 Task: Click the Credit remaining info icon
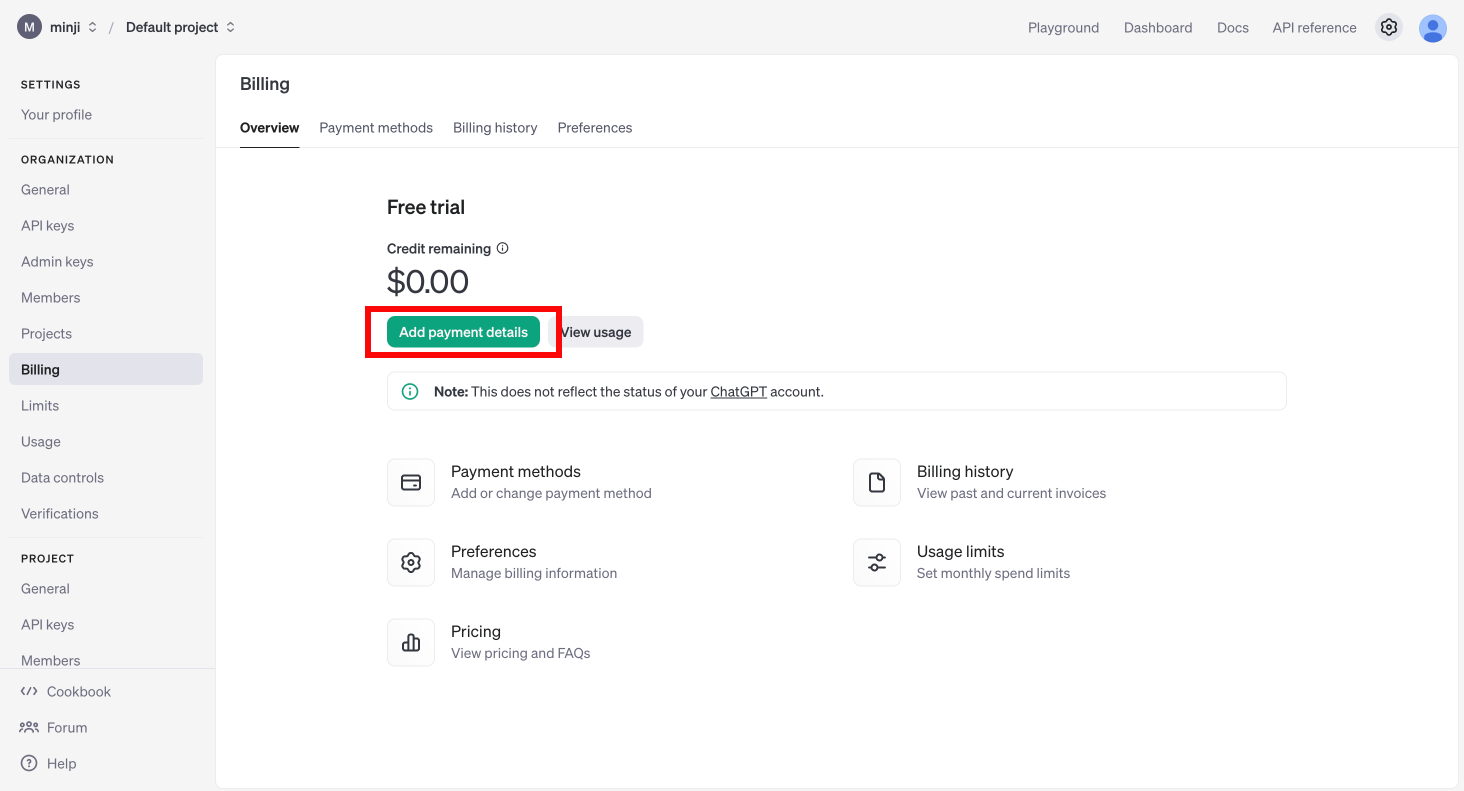click(x=503, y=248)
